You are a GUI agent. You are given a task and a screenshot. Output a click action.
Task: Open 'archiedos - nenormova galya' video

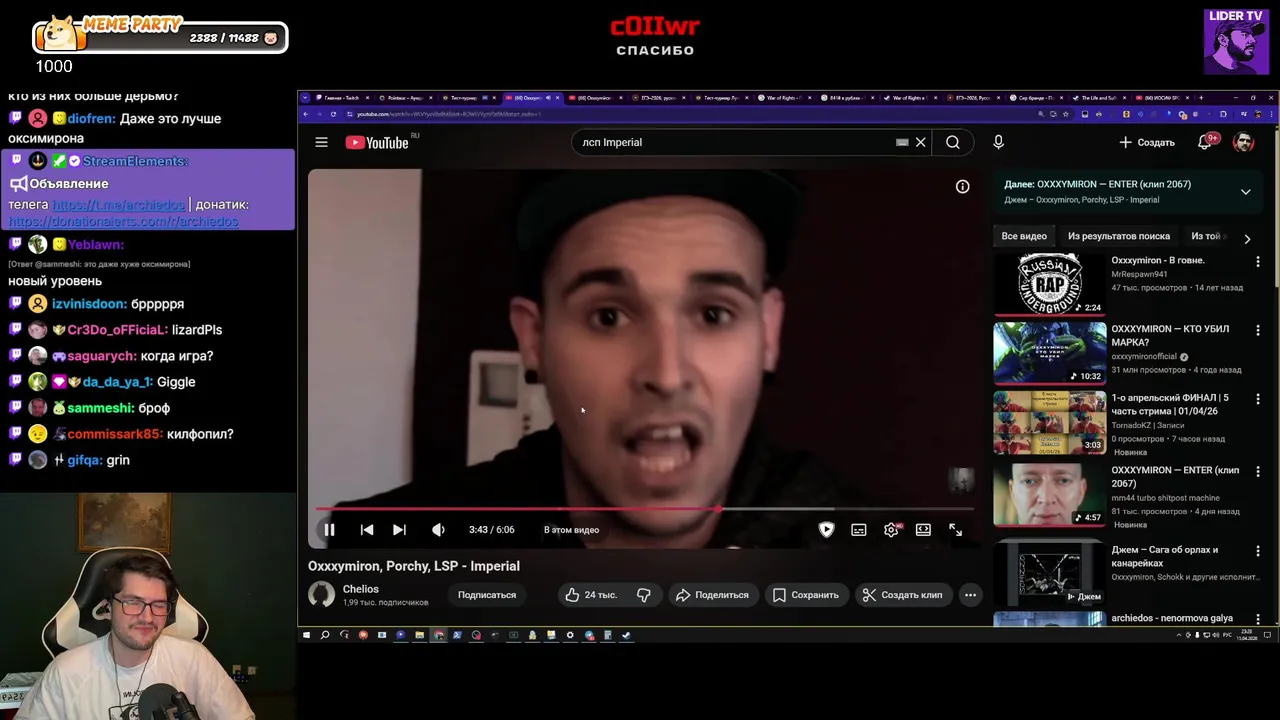pyautogui.click(x=1172, y=618)
